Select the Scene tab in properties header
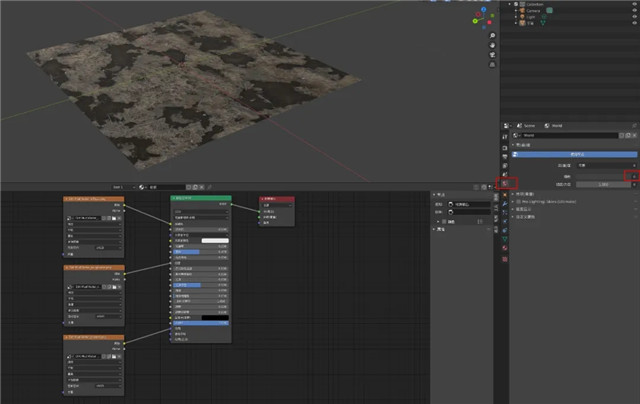The width and height of the screenshot is (640, 404). coord(524,126)
